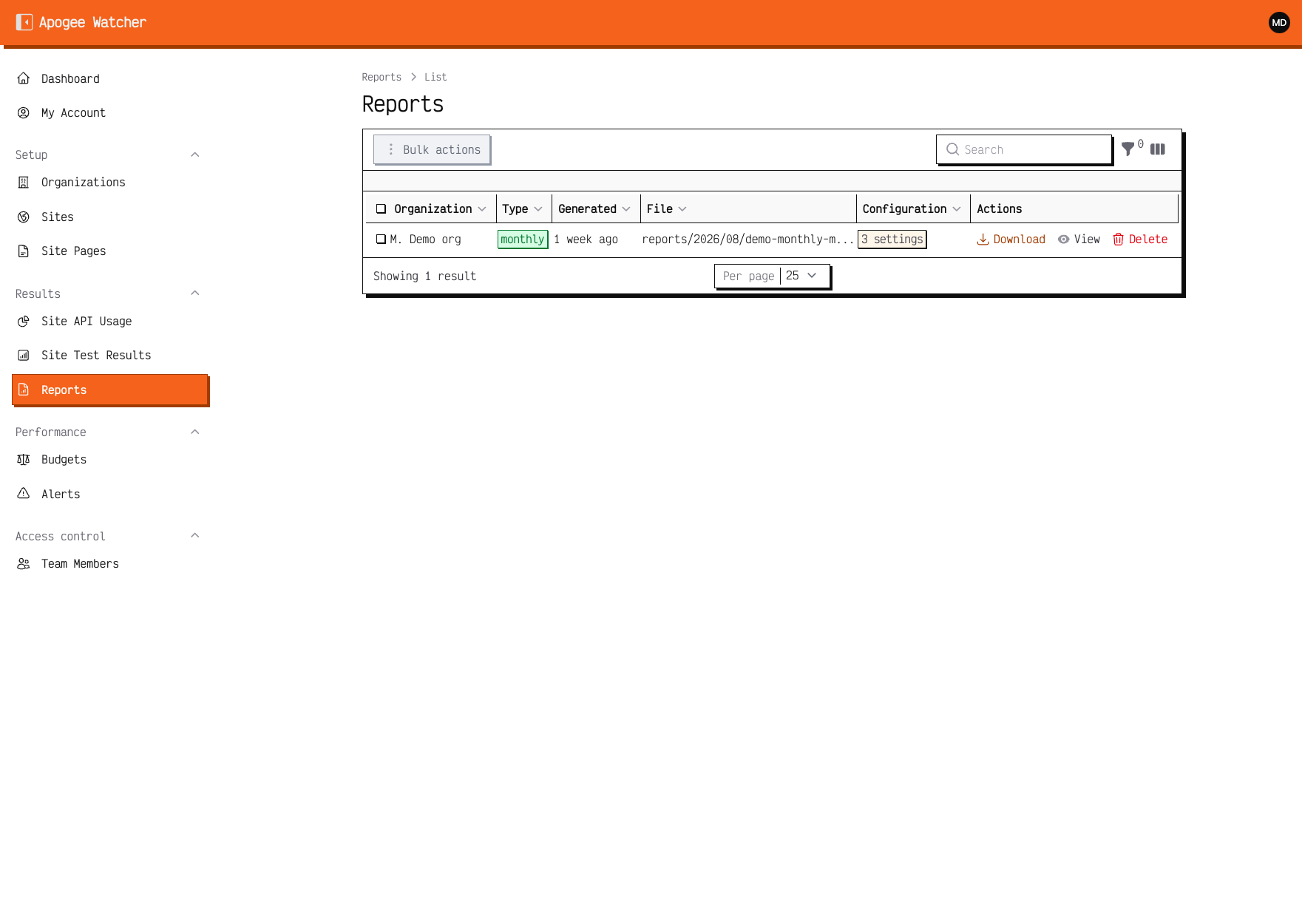
Task: Navigate to Sites
Action: tap(109, 217)
